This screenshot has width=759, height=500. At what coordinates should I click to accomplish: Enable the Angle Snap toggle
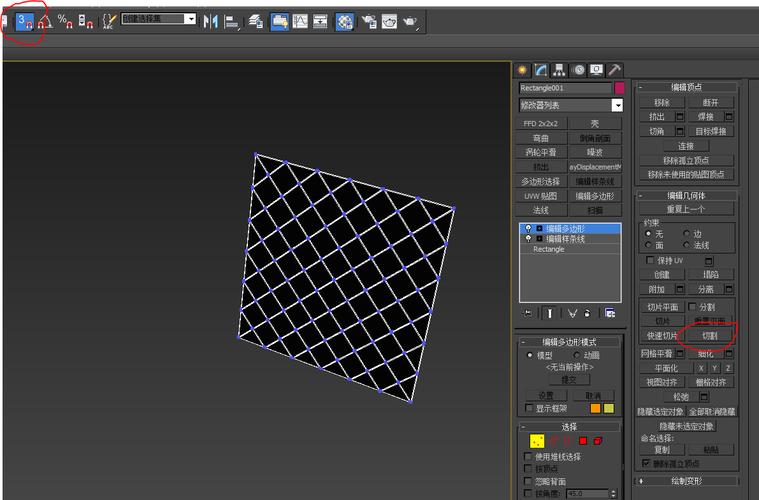pos(44,20)
